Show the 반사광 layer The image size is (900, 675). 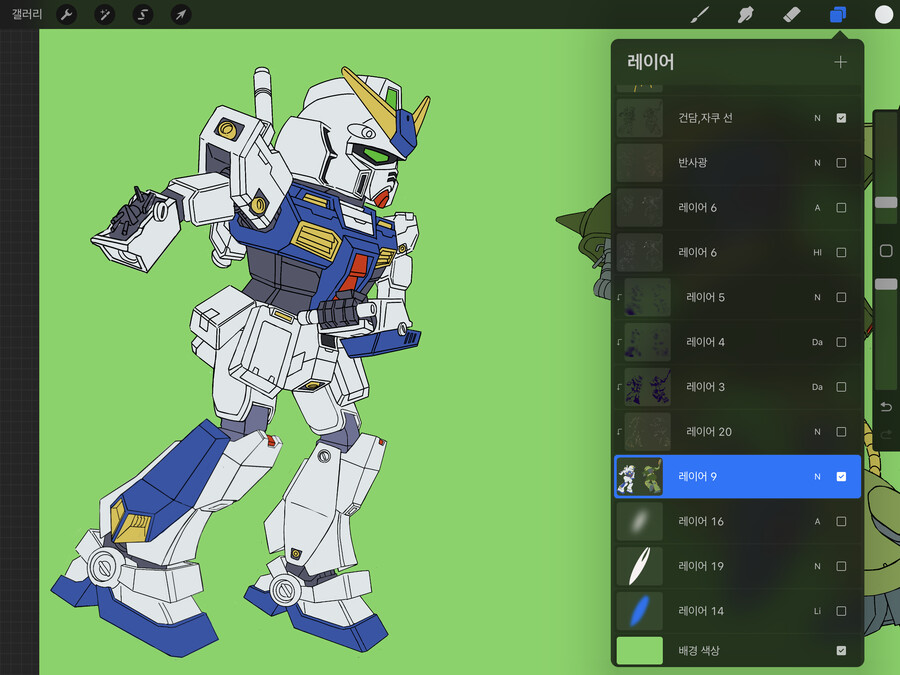click(x=841, y=163)
